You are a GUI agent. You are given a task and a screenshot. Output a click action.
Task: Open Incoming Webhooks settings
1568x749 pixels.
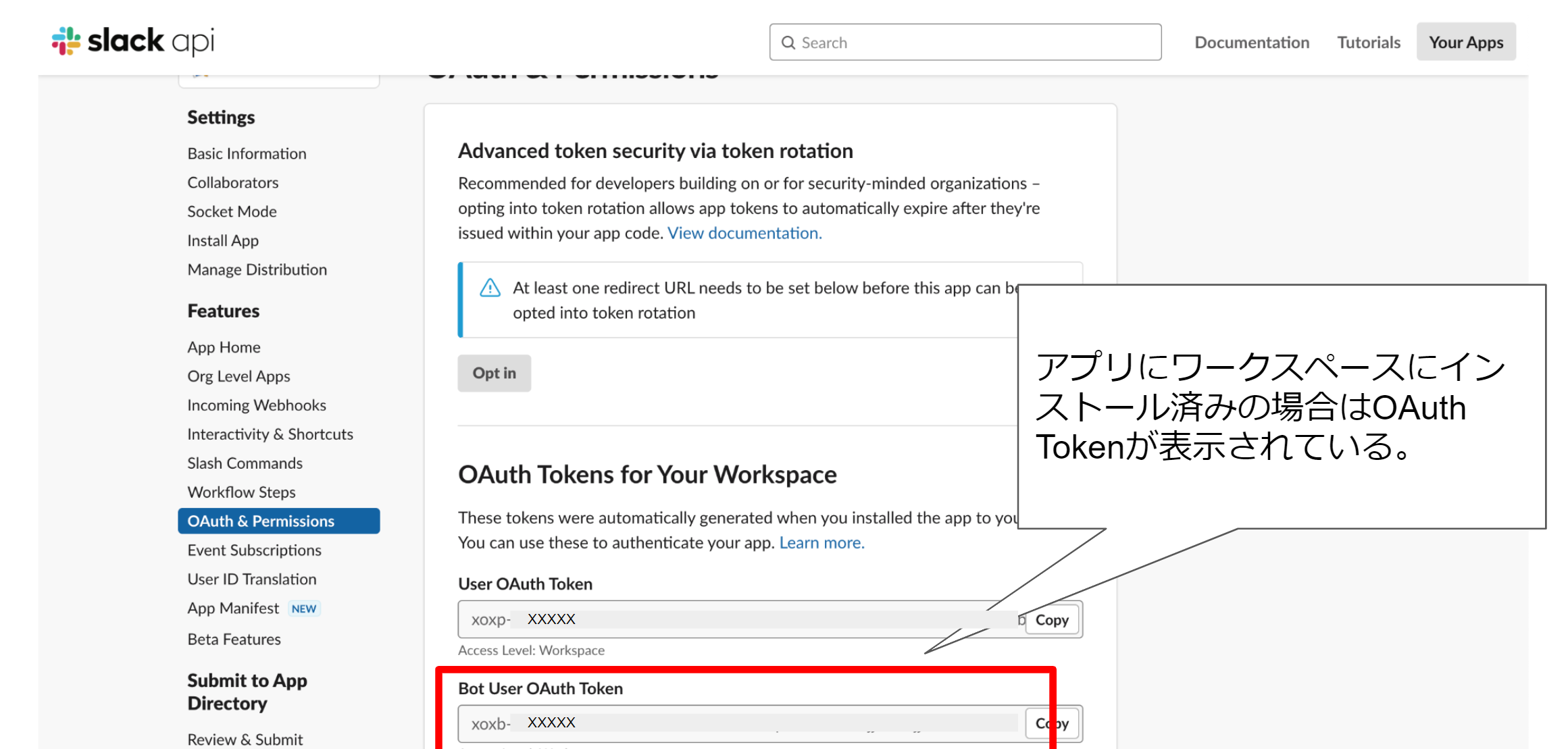coord(256,405)
